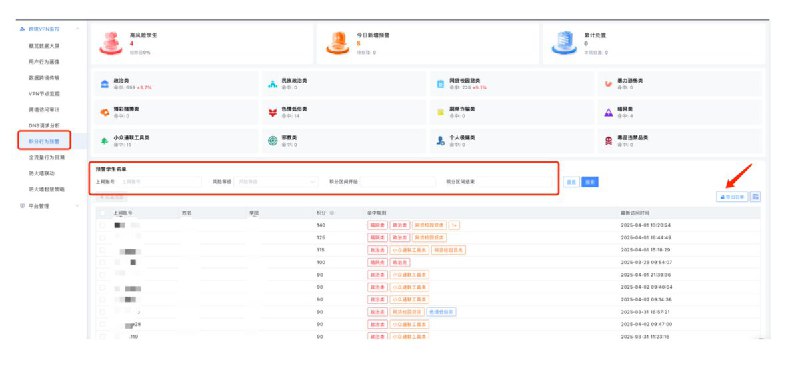Click the yellow fraud category icon

click(440, 113)
